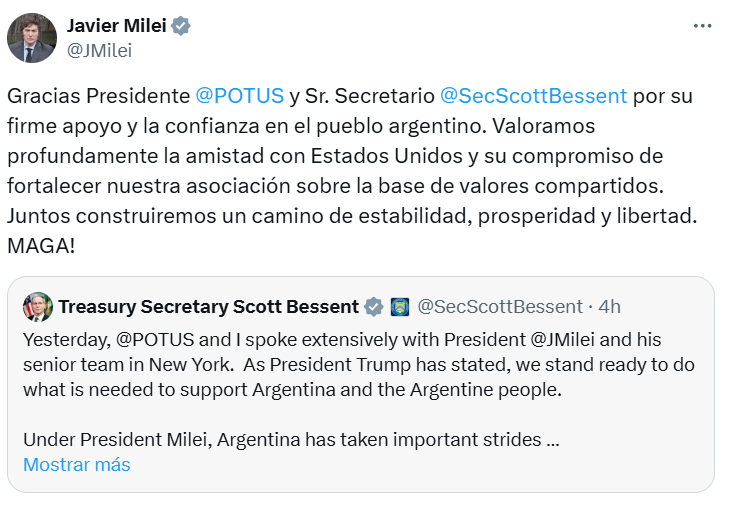Open the @JMilei handle below the name
Image resolution: width=734 pixels, height=507 pixels.
coord(99,50)
